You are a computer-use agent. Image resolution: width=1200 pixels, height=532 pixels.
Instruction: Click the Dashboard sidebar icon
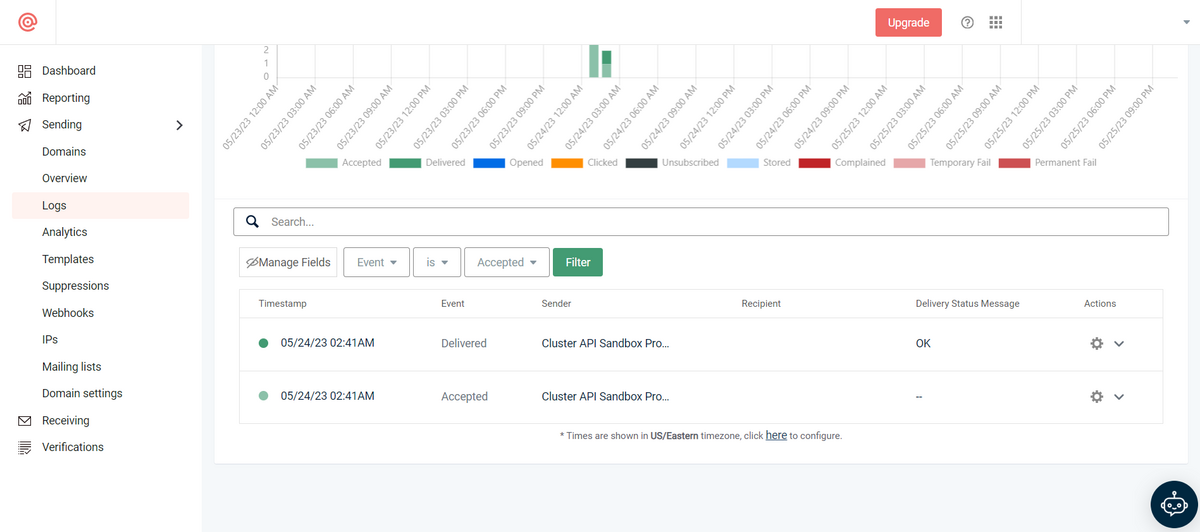click(x=25, y=71)
